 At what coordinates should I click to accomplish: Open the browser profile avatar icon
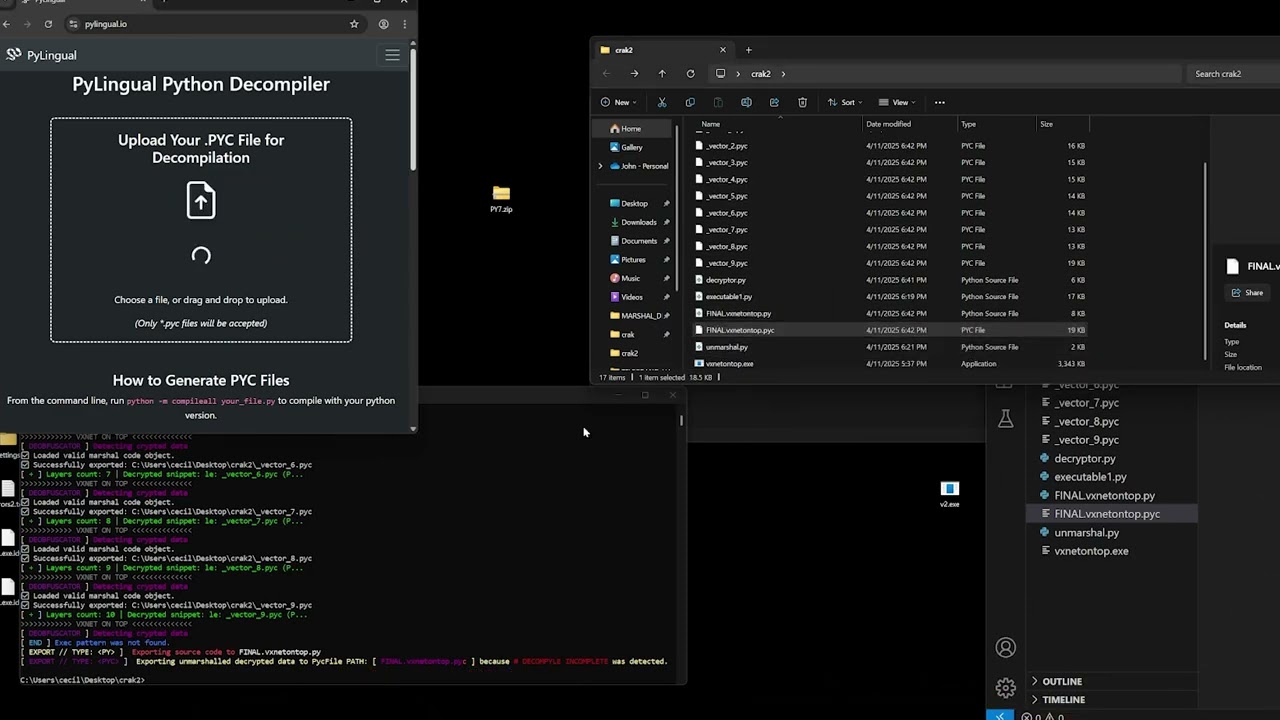pos(384,24)
